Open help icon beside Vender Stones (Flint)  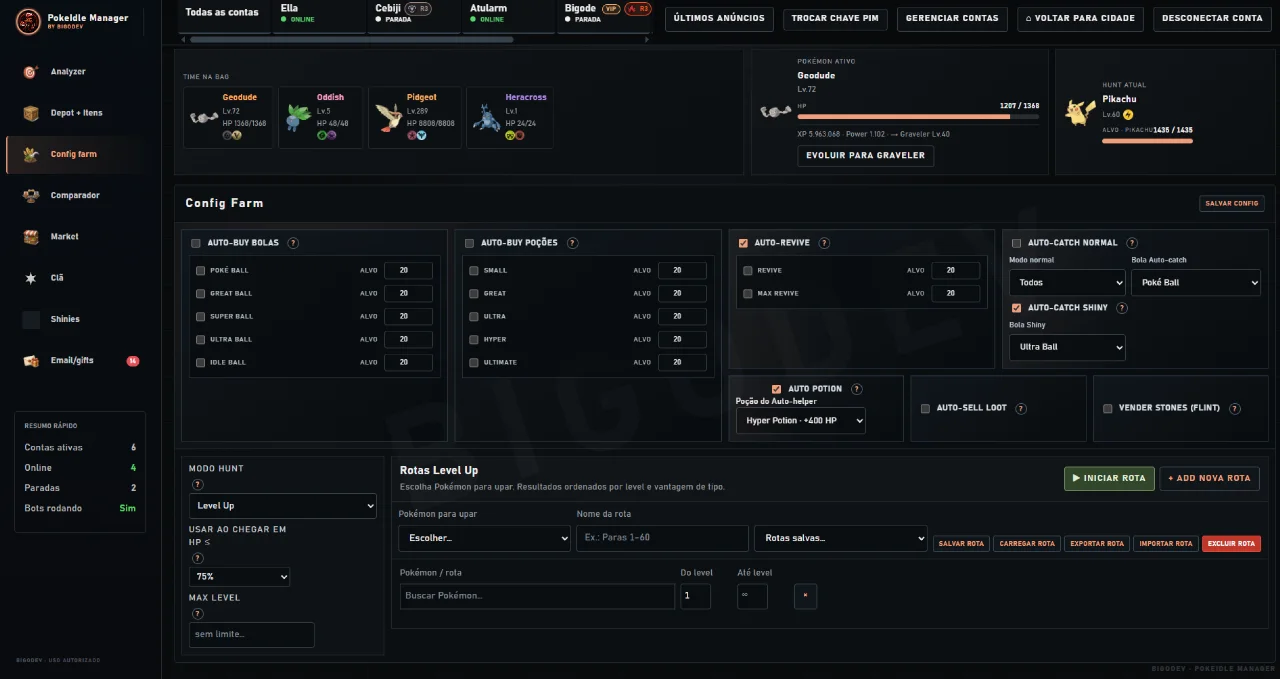click(x=1235, y=408)
